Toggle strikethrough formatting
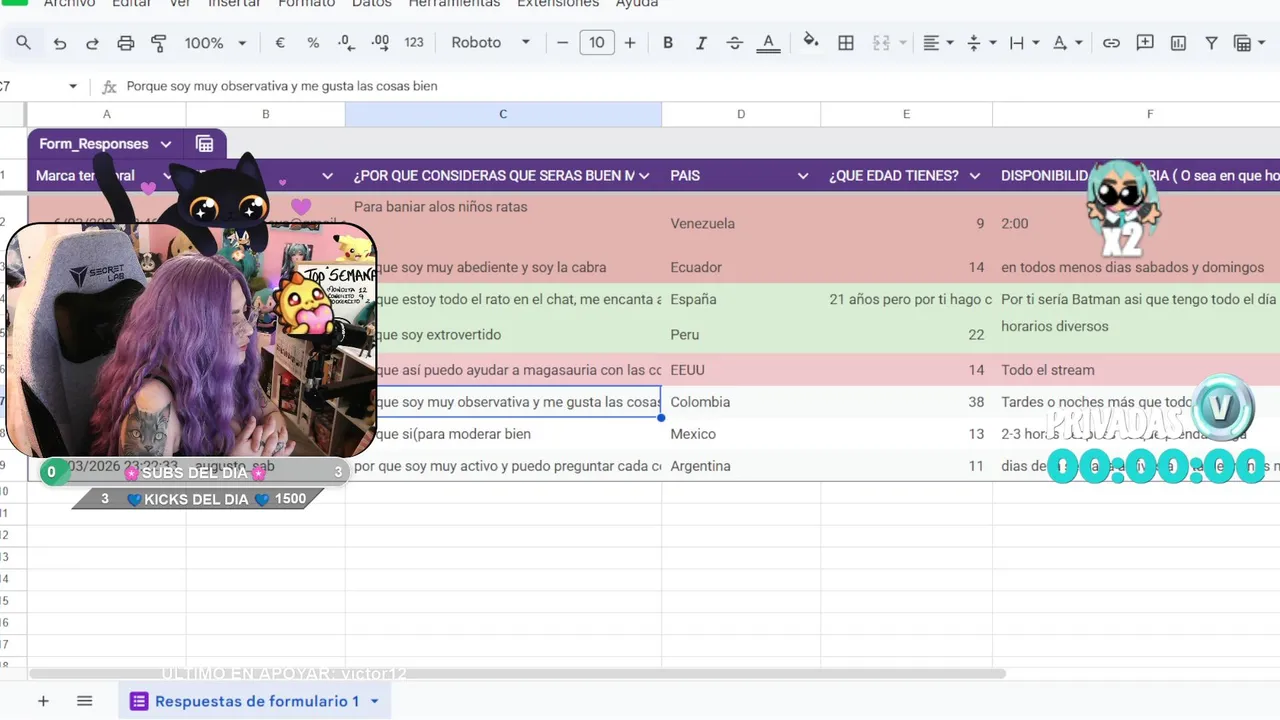 coord(735,43)
